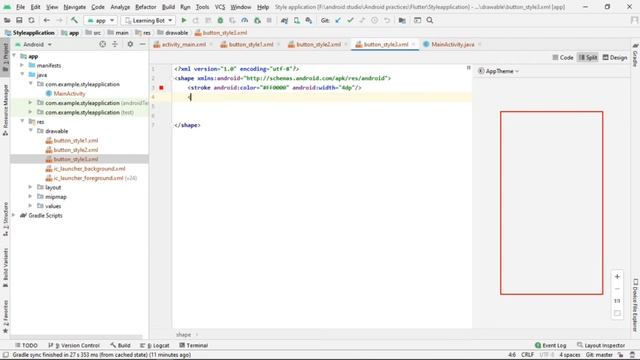Toggle the Structure side tab
Viewport: 640px width, 360px height.
(5, 219)
